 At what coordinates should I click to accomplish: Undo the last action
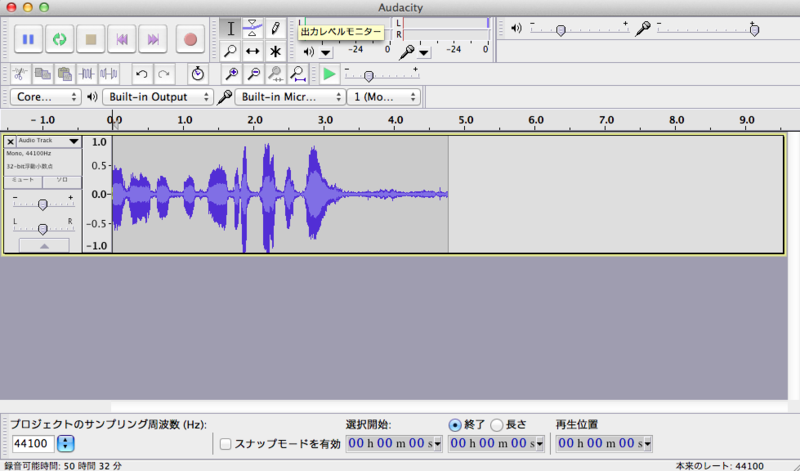pyautogui.click(x=142, y=75)
